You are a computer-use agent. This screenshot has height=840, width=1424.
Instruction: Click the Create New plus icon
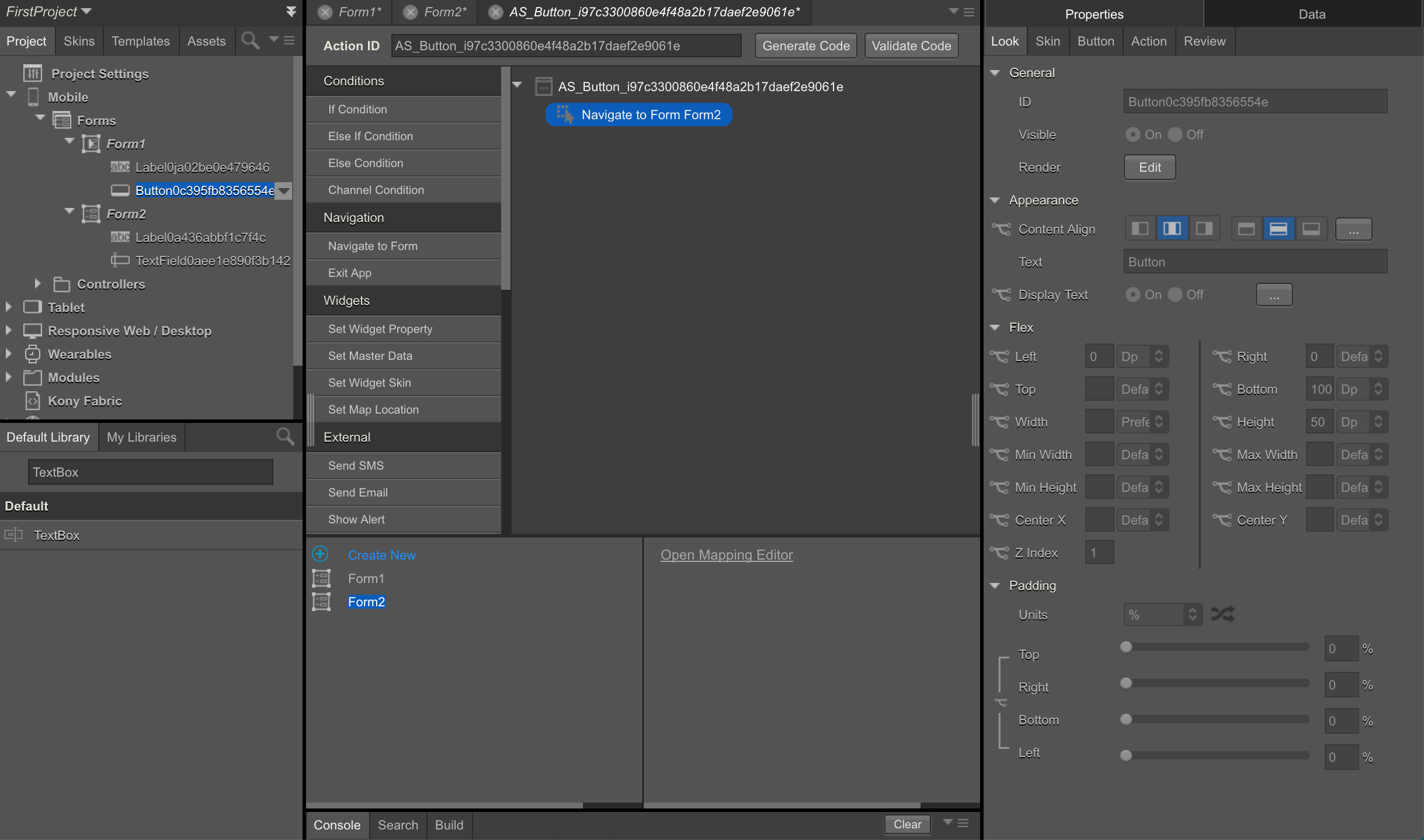pyautogui.click(x=320, y=554)
